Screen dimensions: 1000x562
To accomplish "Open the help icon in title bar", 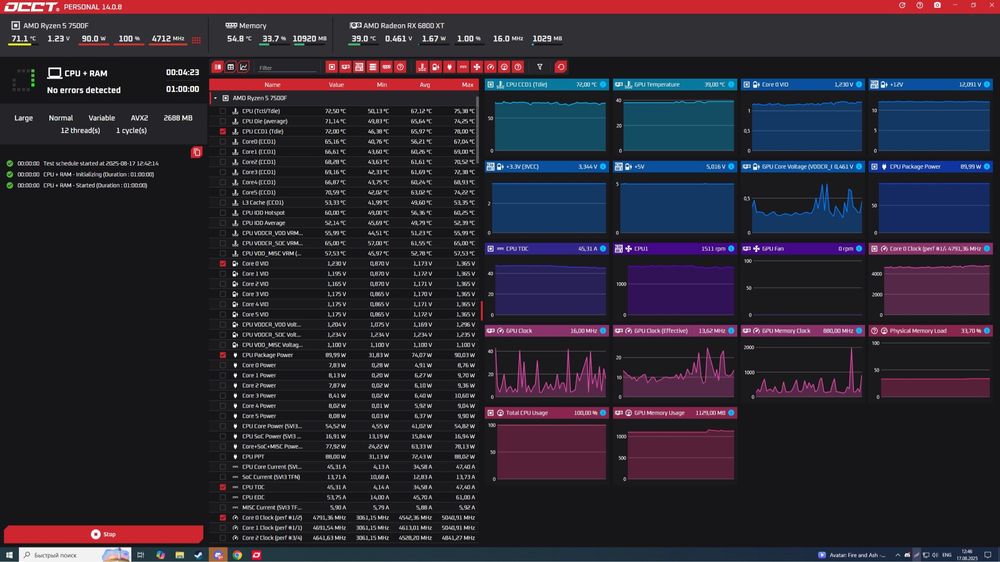I will (919, 5).
